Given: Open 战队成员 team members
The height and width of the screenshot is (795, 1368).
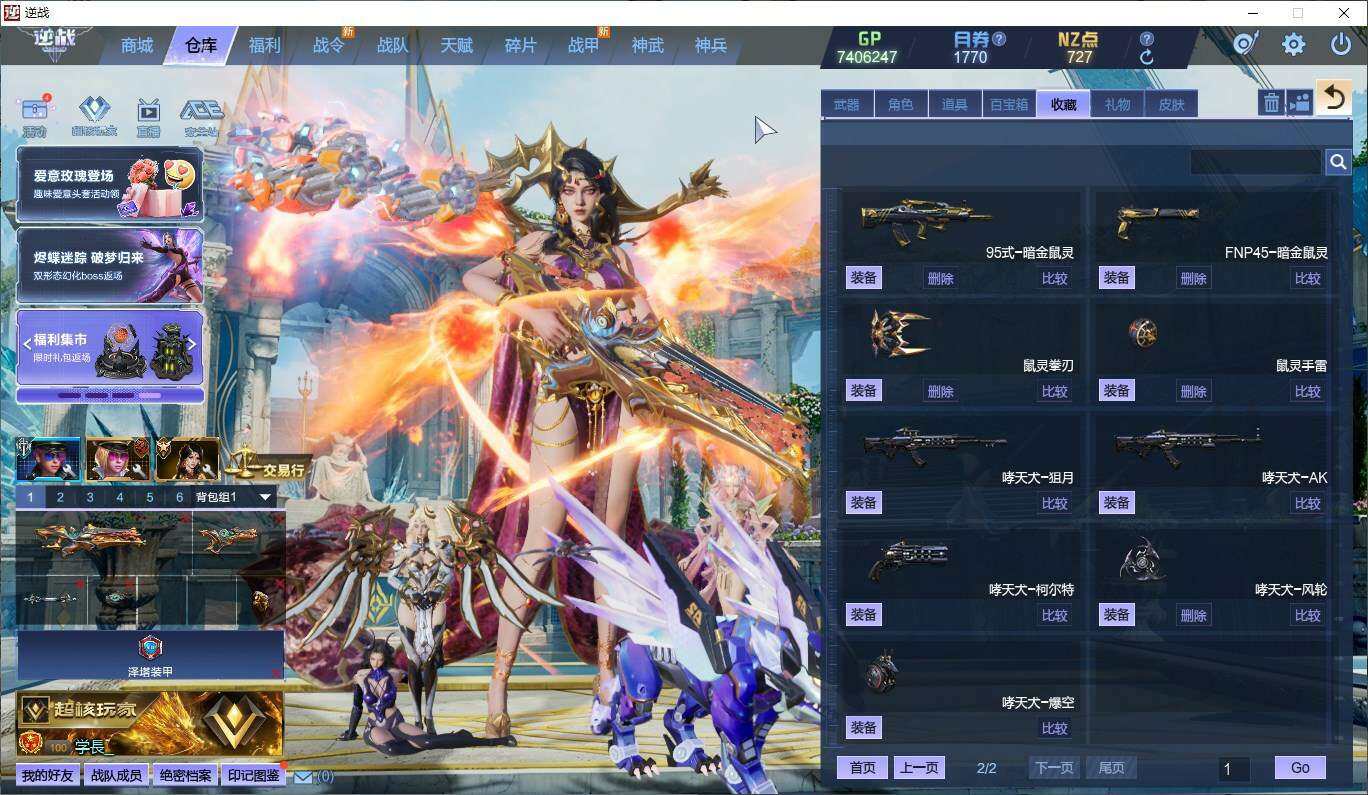Looking at the screenshot, I should [x=116, y=776].
